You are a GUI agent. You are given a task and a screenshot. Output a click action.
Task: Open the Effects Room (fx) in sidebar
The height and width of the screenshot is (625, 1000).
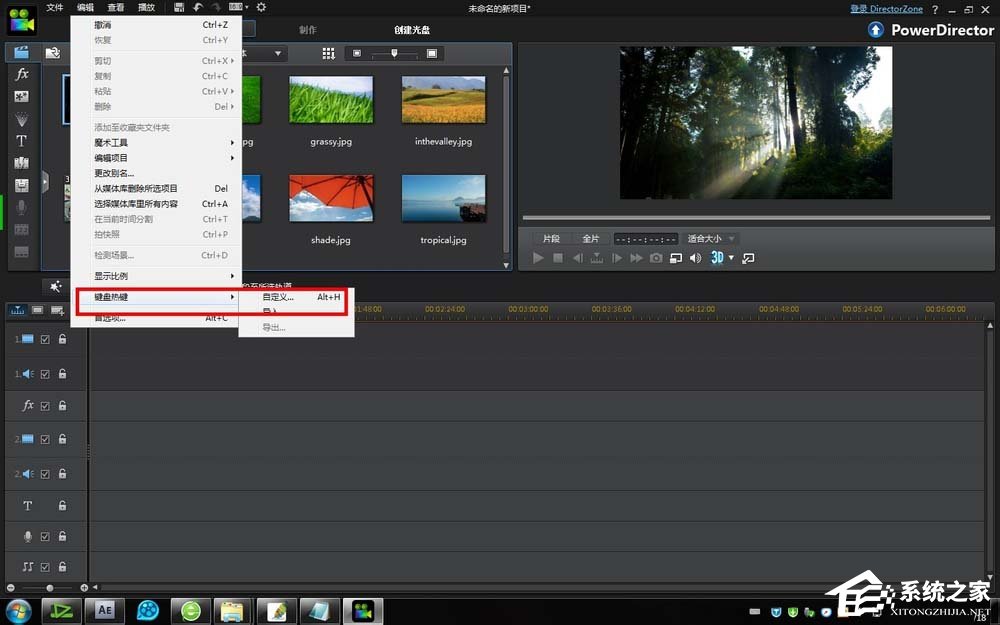pyautogui.click(x=21, y=75)
